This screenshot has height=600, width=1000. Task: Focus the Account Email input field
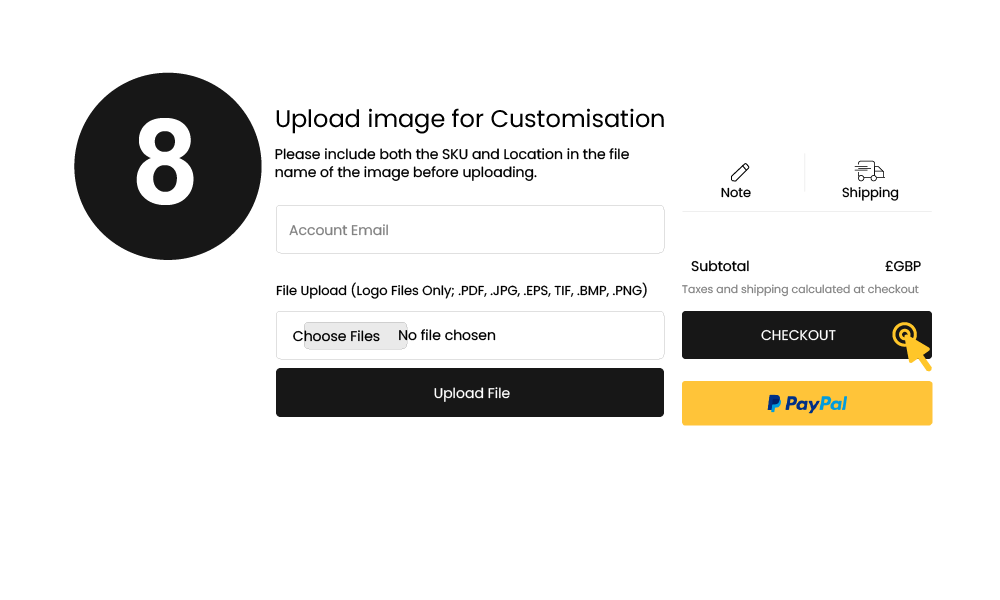(470, 230)
